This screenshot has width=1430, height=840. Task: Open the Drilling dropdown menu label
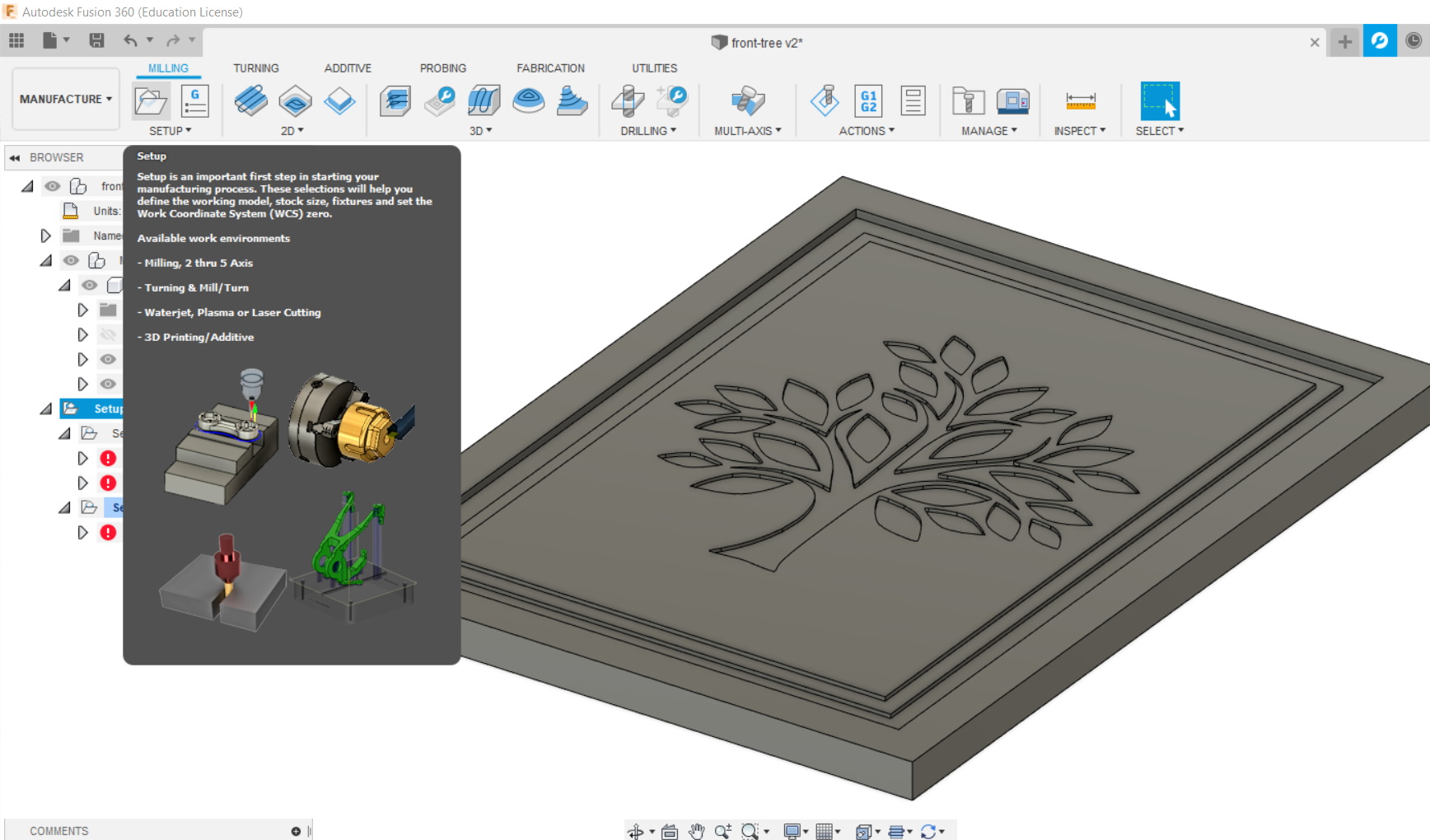(648, 131)
